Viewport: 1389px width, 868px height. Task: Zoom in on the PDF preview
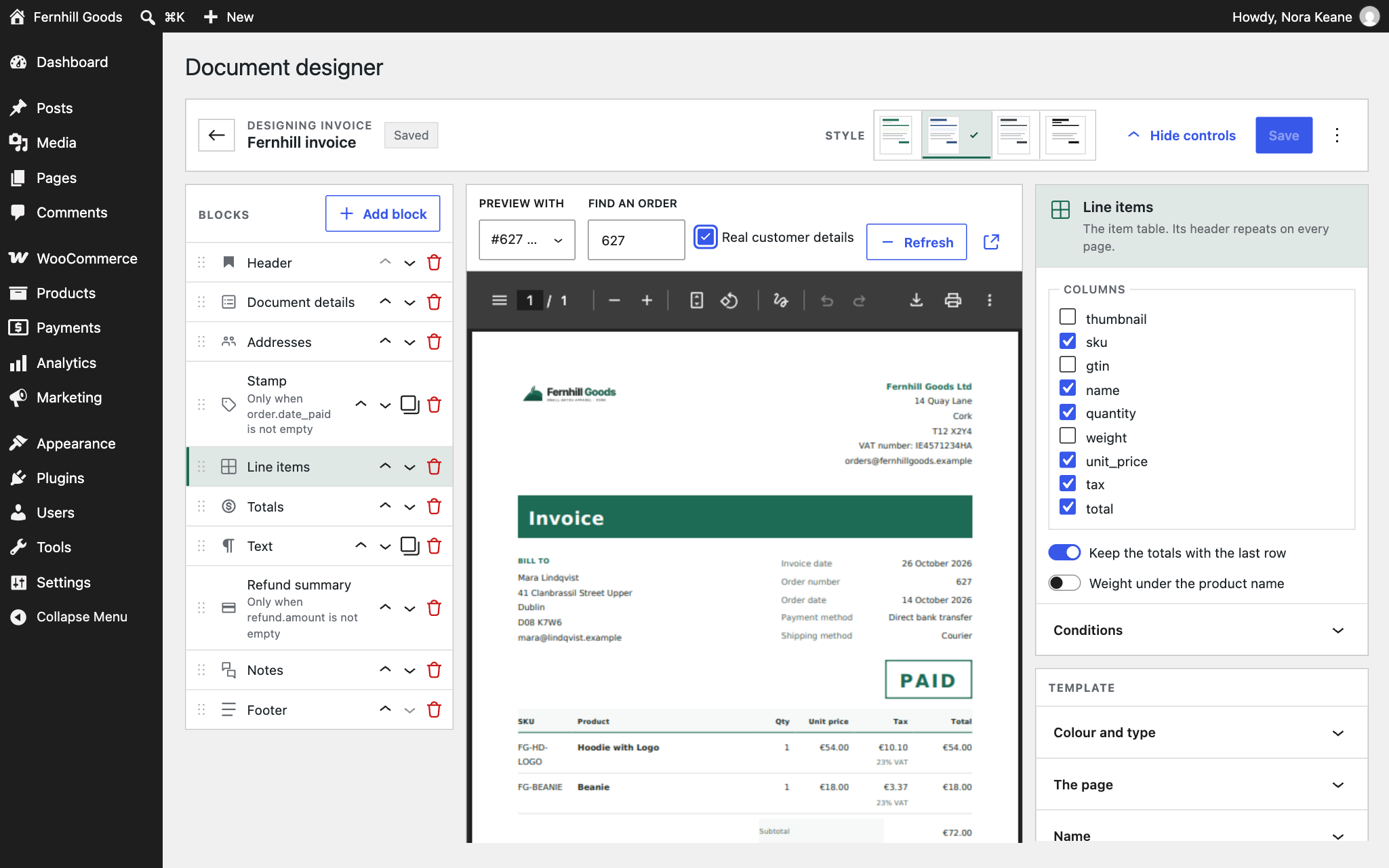[647, 300]
